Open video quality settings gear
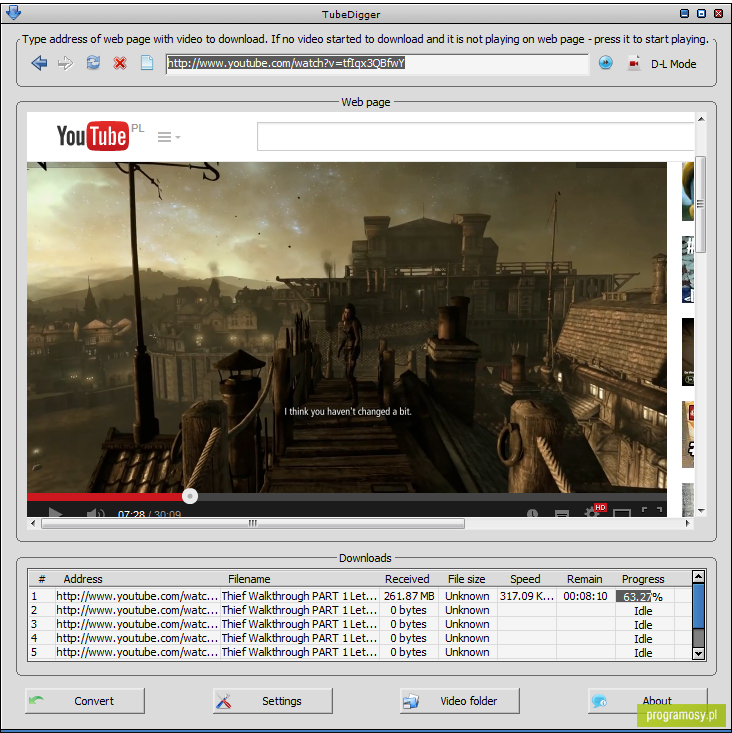 coord(592,512)
